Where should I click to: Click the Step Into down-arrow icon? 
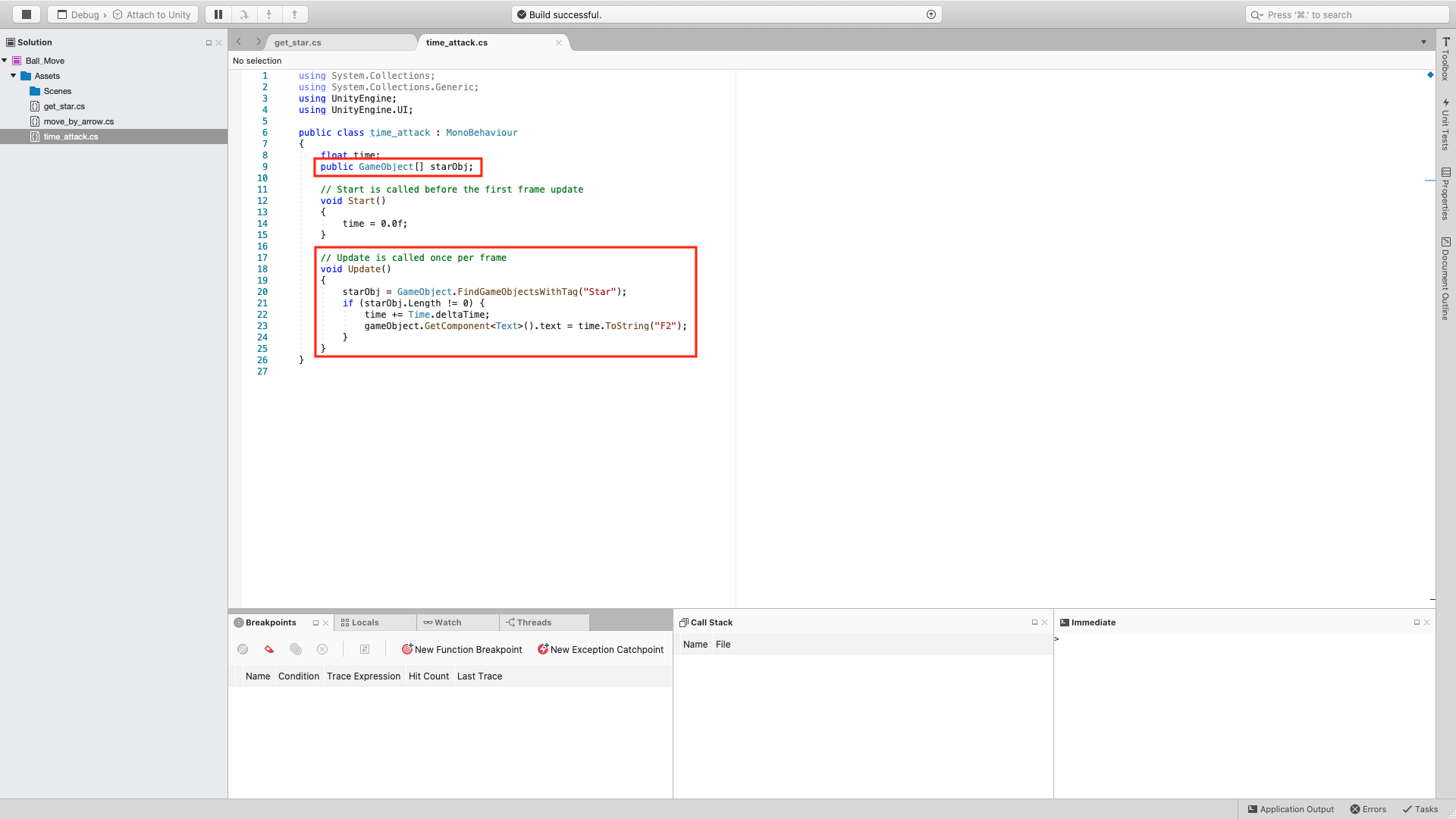point(269,14)
